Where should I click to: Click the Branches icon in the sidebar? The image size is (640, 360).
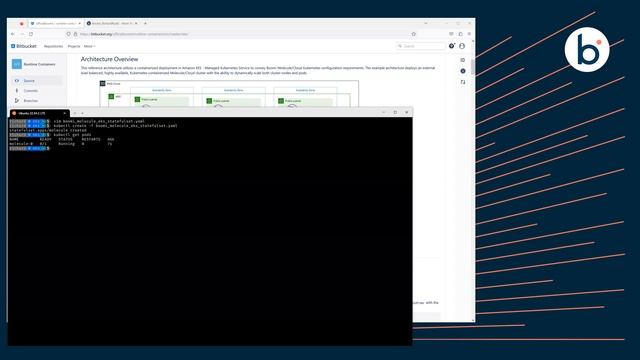point(17,100)
